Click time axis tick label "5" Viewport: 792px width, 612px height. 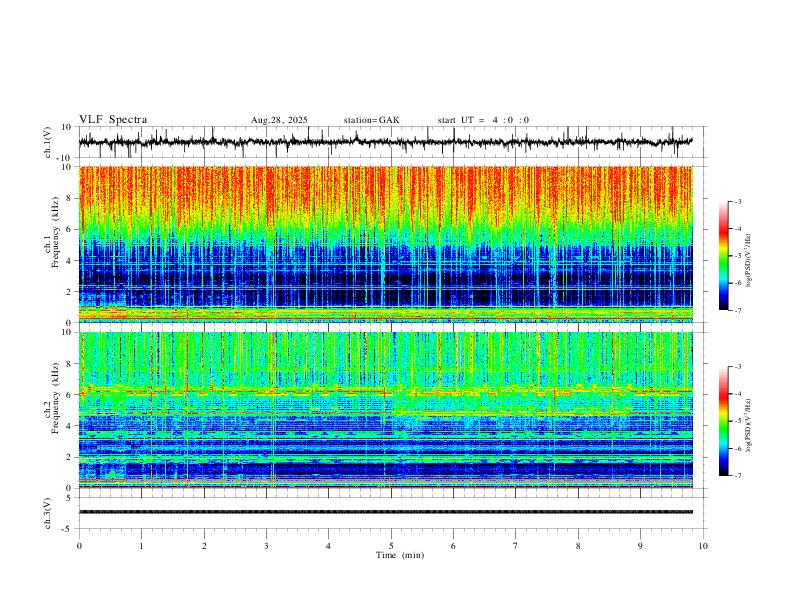(391, 546)
